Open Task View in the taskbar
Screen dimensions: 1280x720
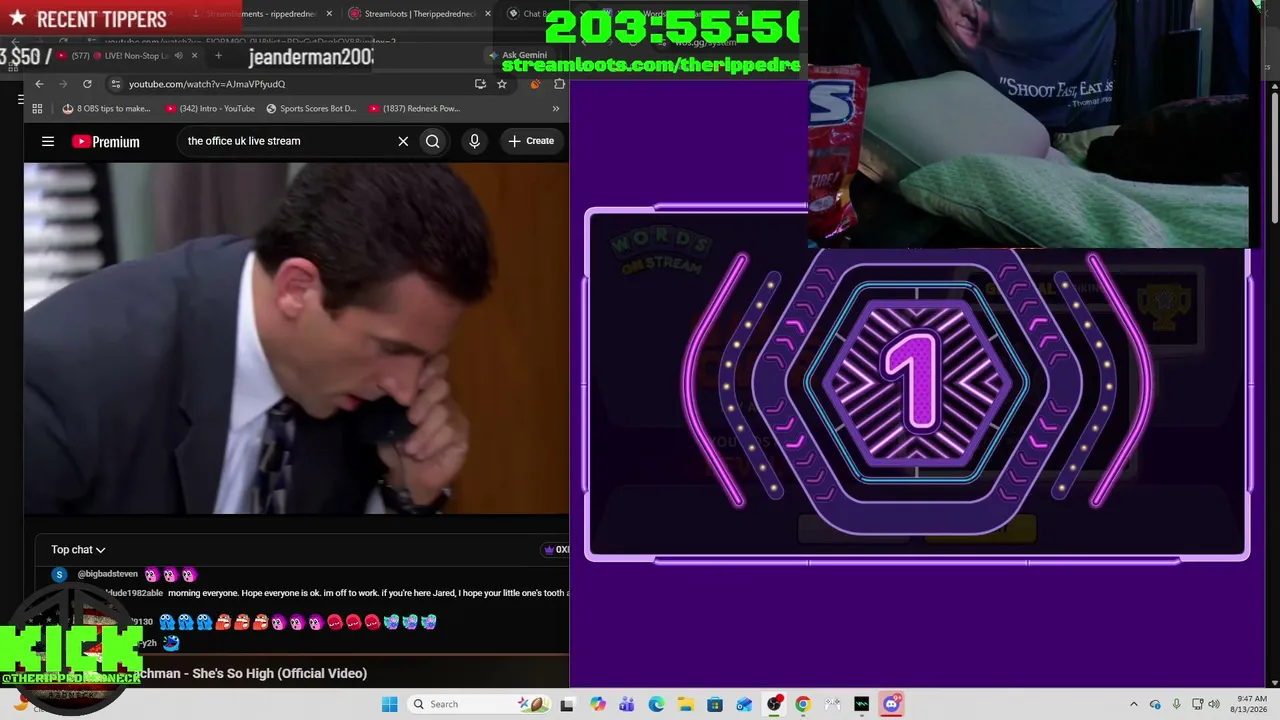coord(567,704)
